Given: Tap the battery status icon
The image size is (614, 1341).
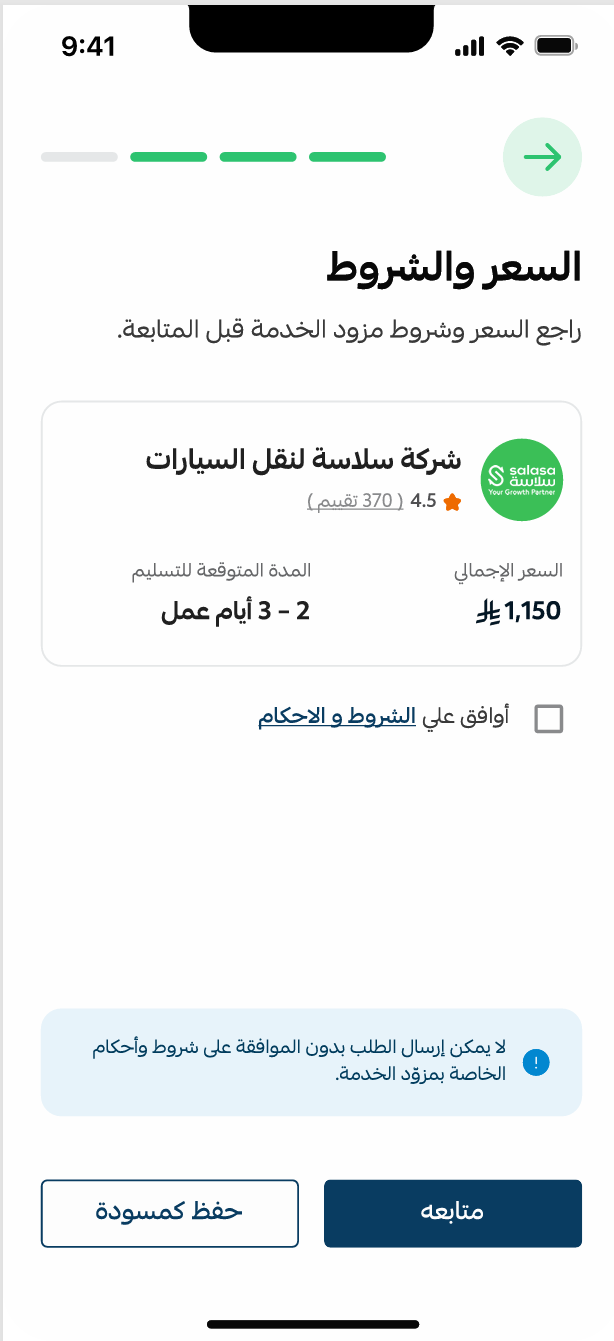Looking at the screenshot, I should tap(555, 46).
